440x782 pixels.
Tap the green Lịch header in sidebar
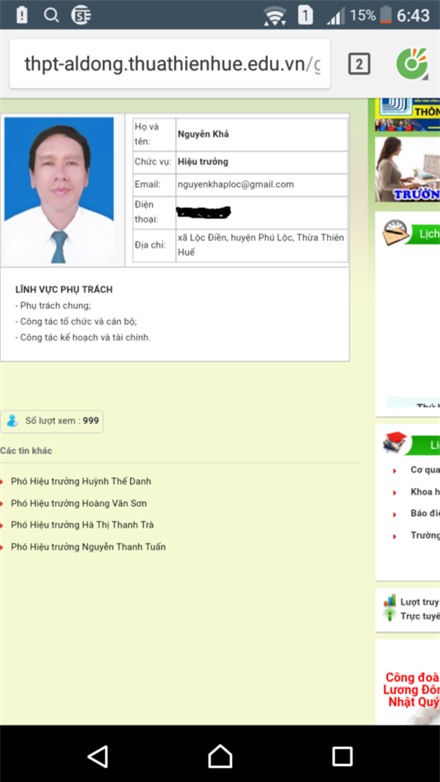[423, 234]
